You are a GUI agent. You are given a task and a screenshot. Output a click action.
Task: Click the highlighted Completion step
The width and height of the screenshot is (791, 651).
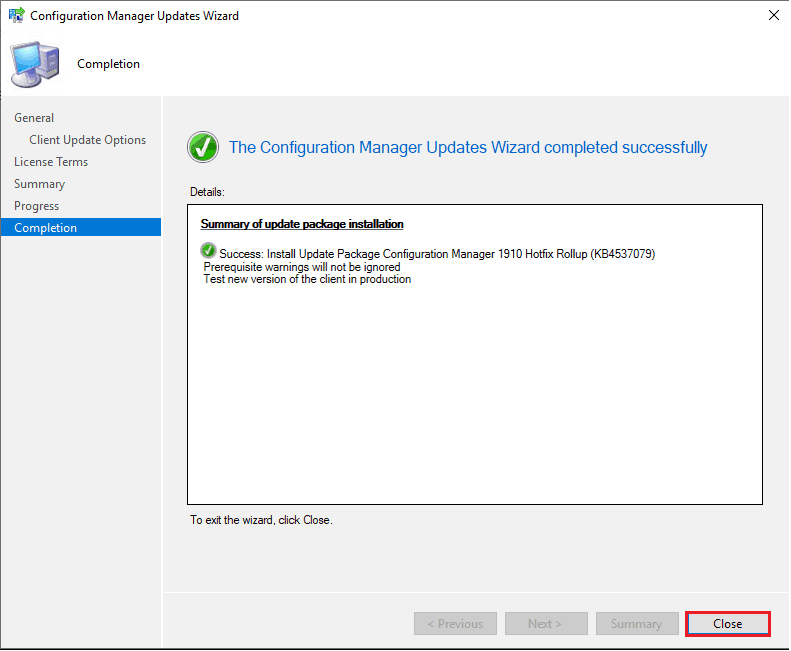pyautogui.click(x=46, y=228)
